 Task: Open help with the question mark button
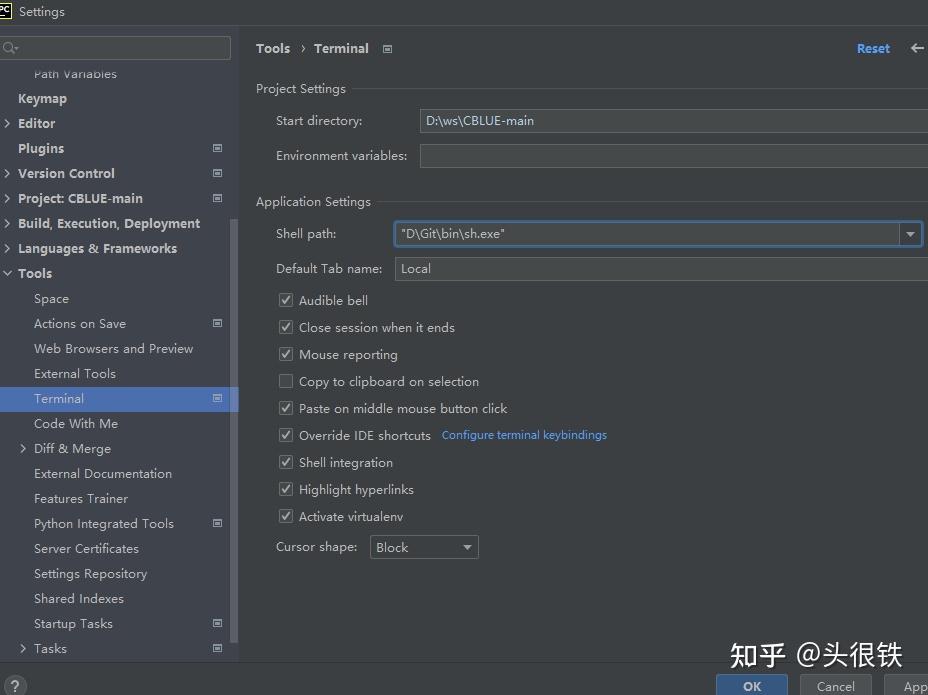[x=15, y=686]
